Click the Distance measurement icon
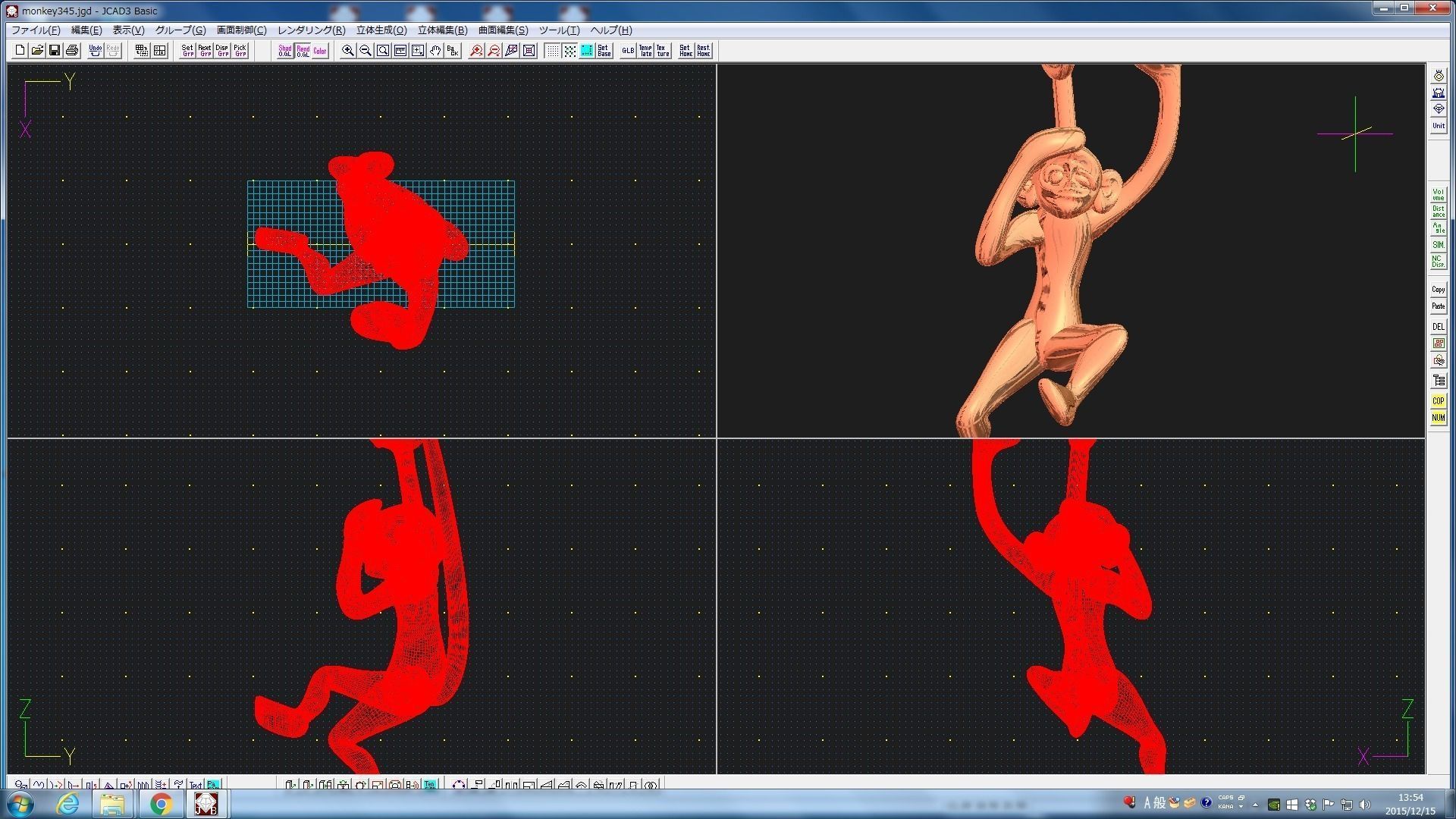The width and height of the screenshot is (1456, 819). [1438, 211]
